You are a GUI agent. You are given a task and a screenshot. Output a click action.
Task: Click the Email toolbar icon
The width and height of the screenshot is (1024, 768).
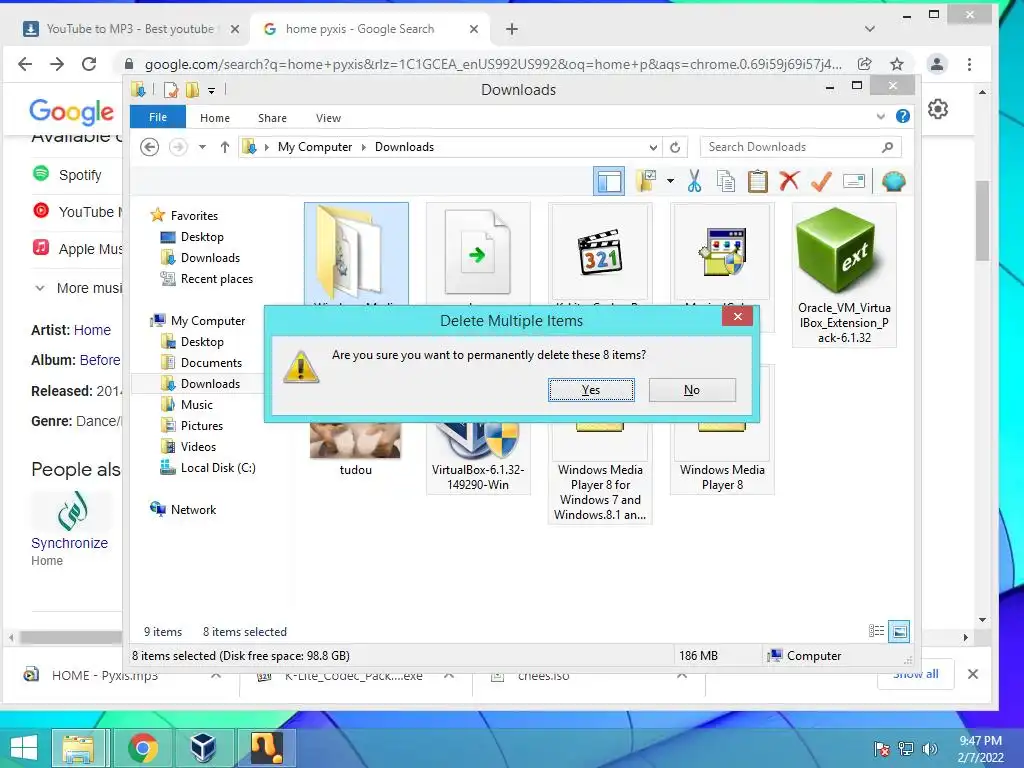click(x=854, y=181)
